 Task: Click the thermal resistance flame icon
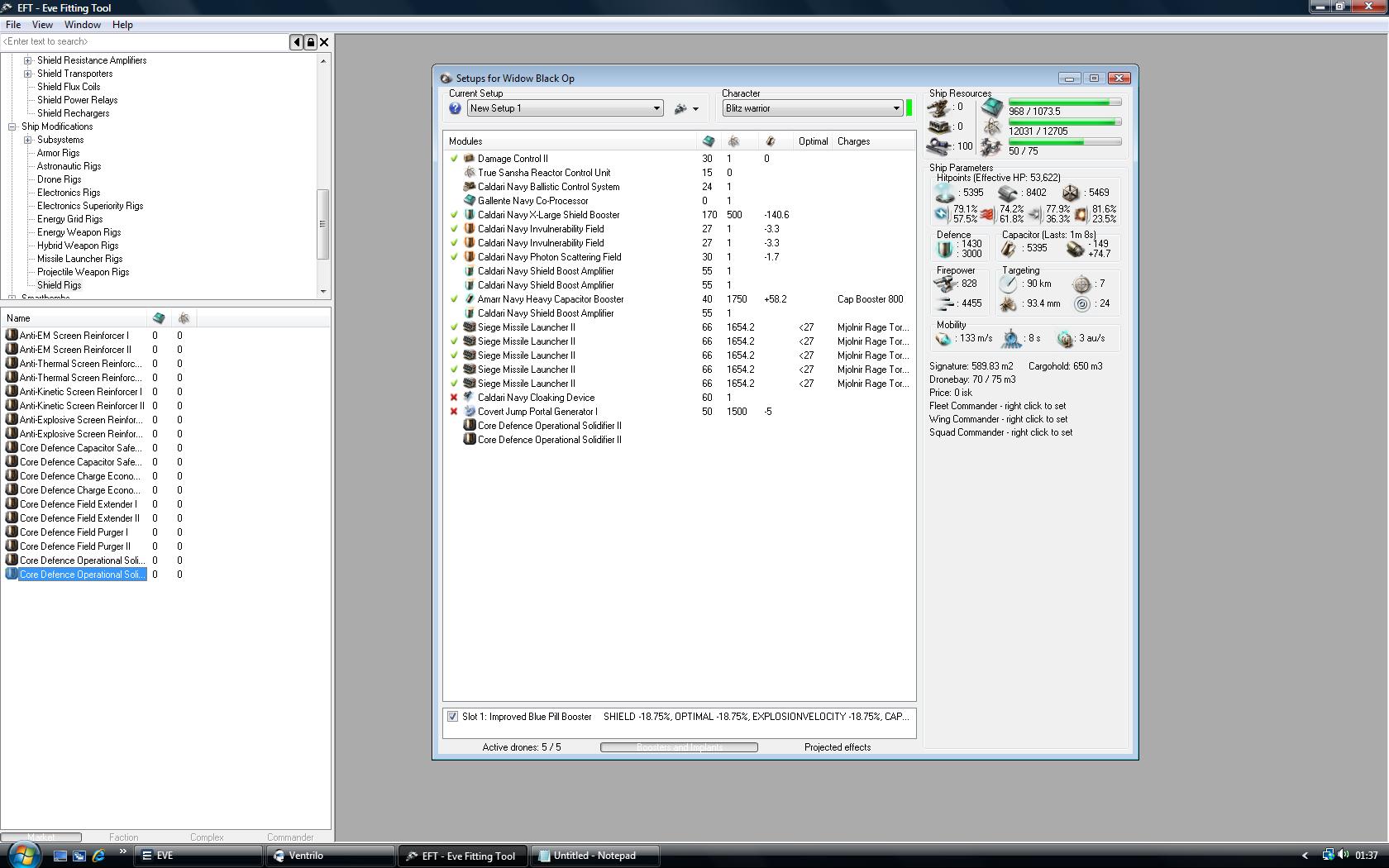tap(987, 214)
